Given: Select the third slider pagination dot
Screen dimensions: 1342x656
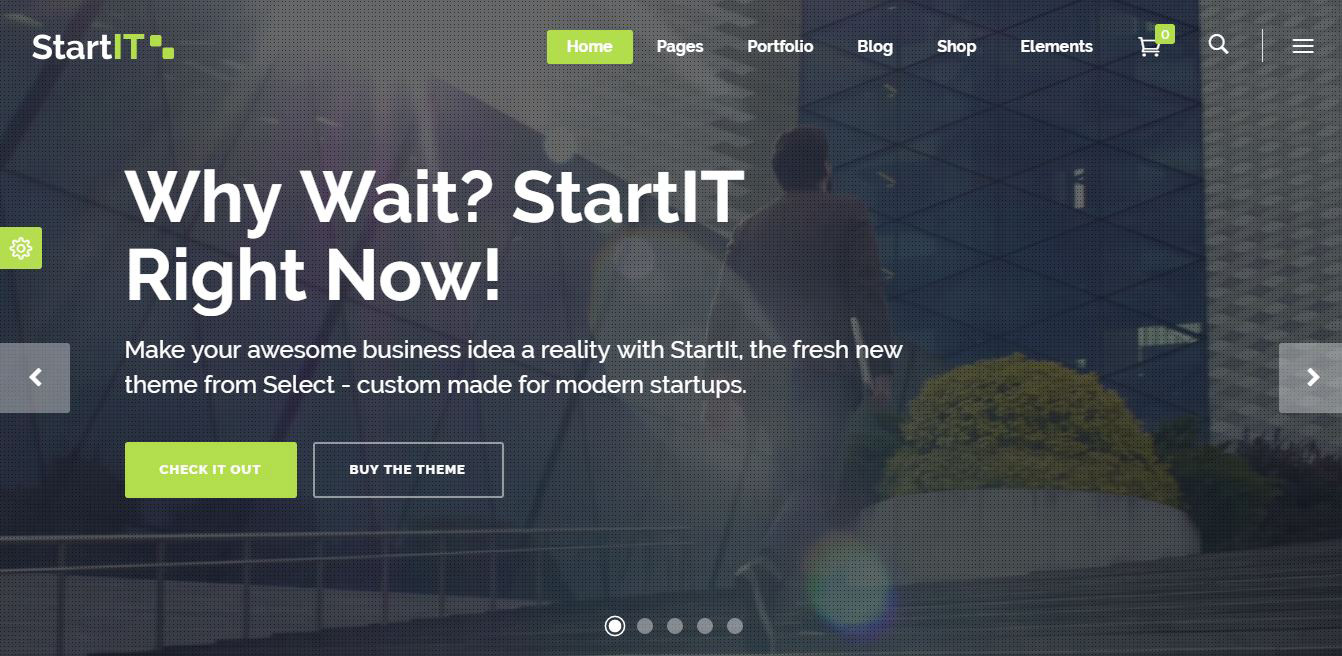Looking at the screenshot, I should [x=675, y=626].
